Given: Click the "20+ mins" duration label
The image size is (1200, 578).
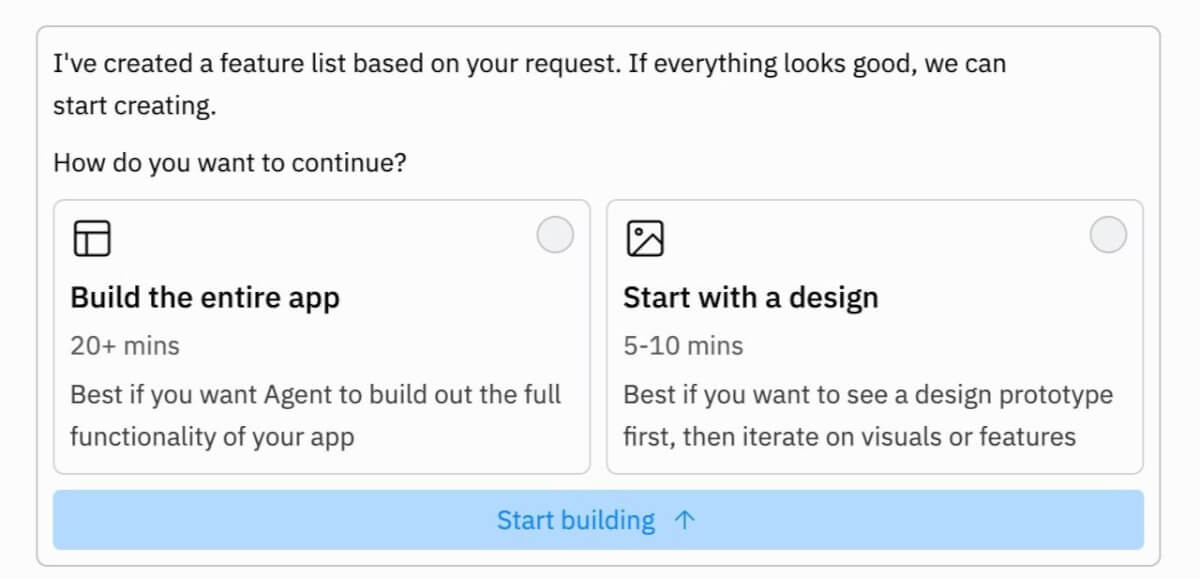Looking at the screenshot, I should pos(125,346).
